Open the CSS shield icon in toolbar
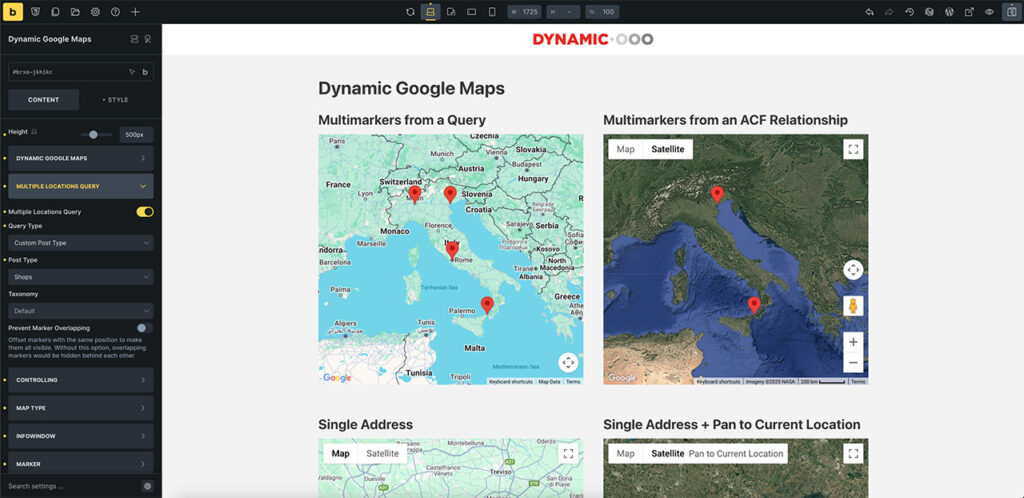This screenshot has height=498, width=1024. pyautogui.click(x=36, y=12)
